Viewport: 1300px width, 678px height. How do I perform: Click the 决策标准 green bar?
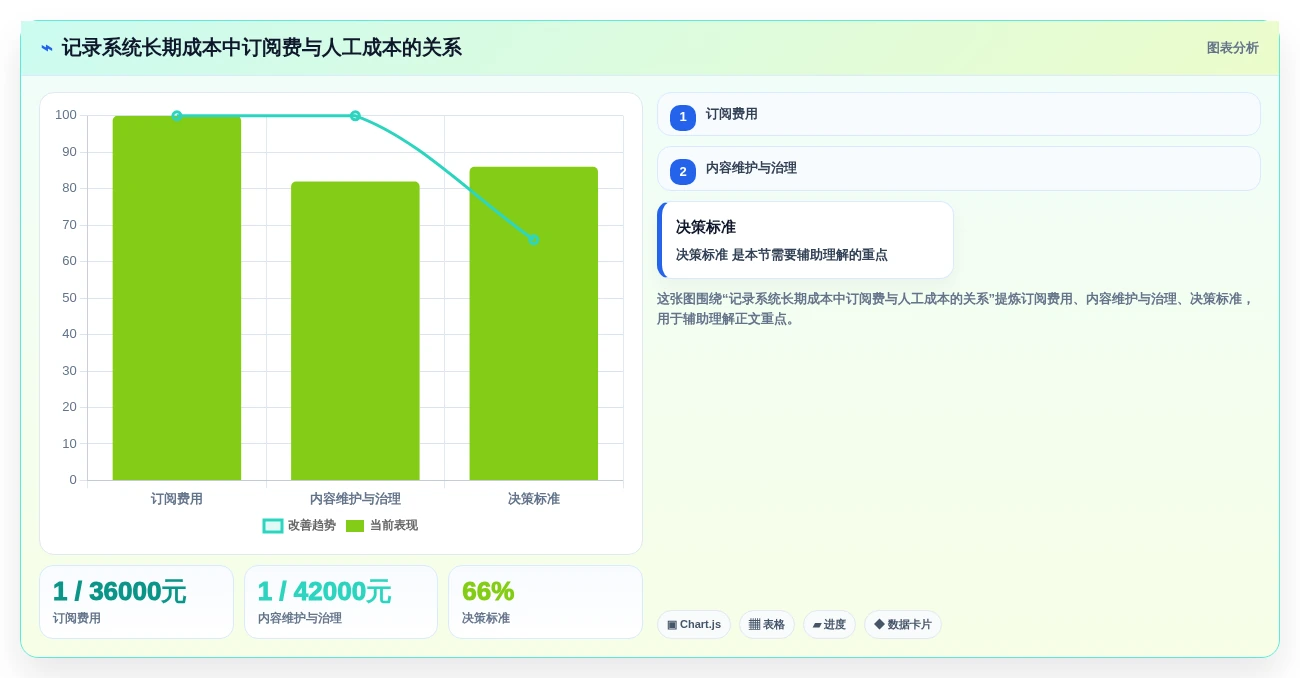click(534, 323)
